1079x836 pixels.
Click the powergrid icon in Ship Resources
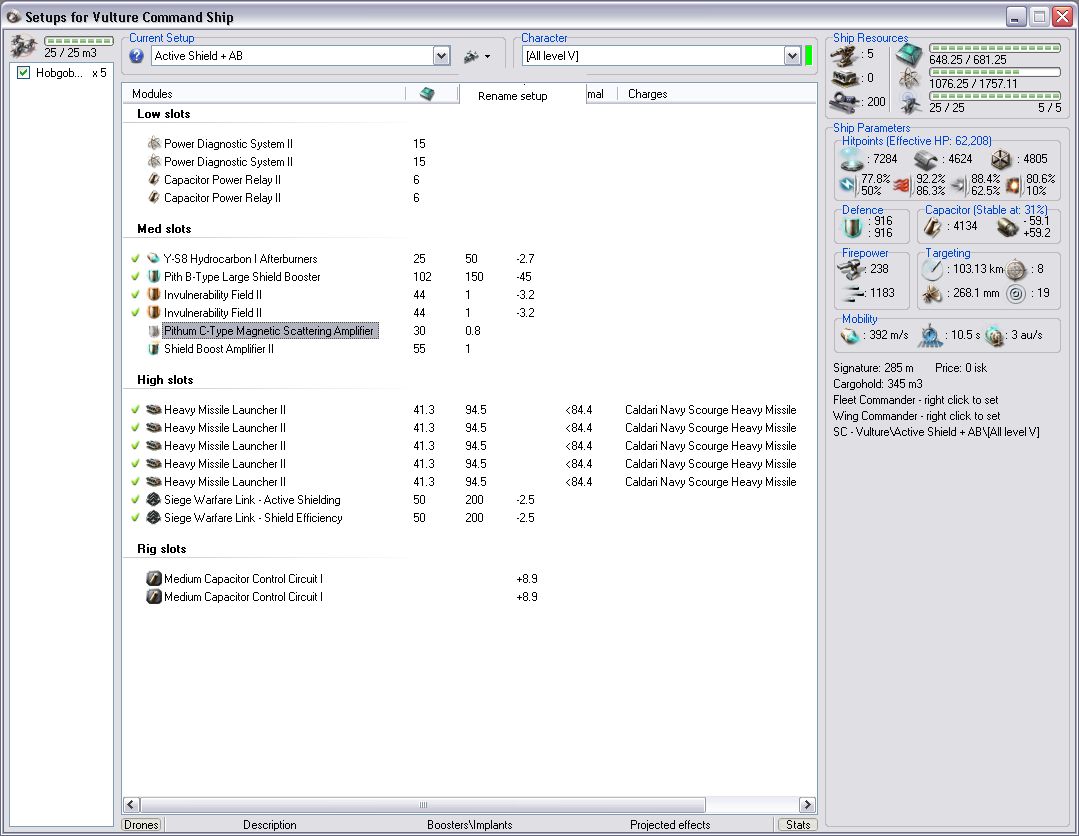click(909, 79)
